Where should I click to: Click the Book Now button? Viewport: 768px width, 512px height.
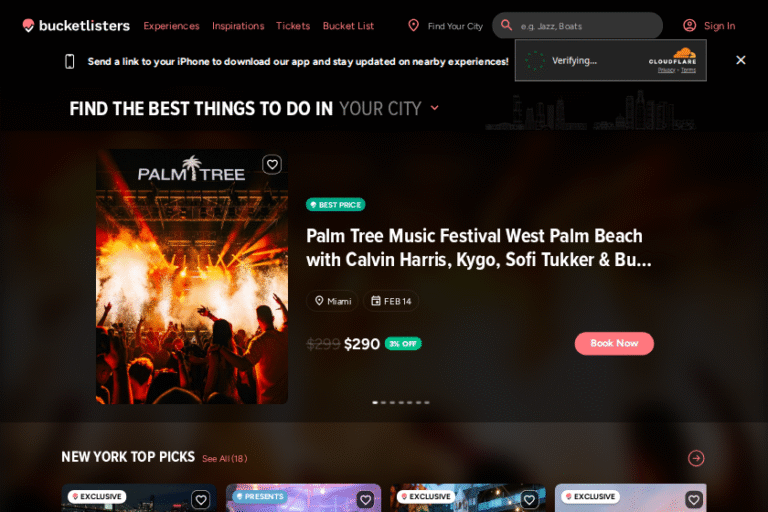click(614, 343)
